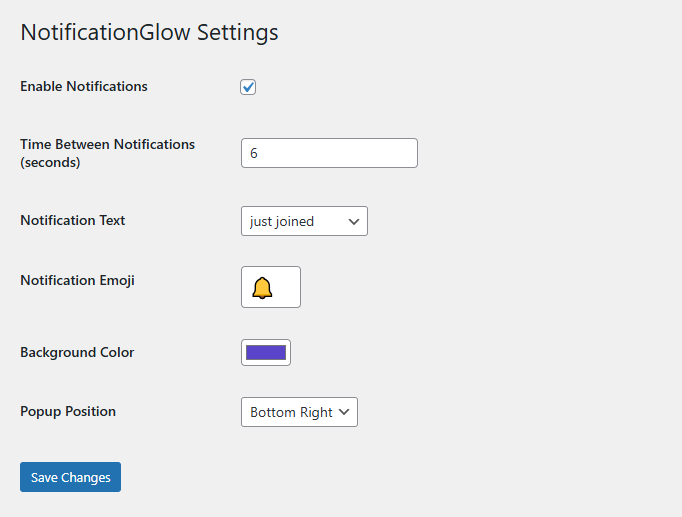
Task: Click the 'Bottom Right' selected option text
Action: tap(291, 412)
